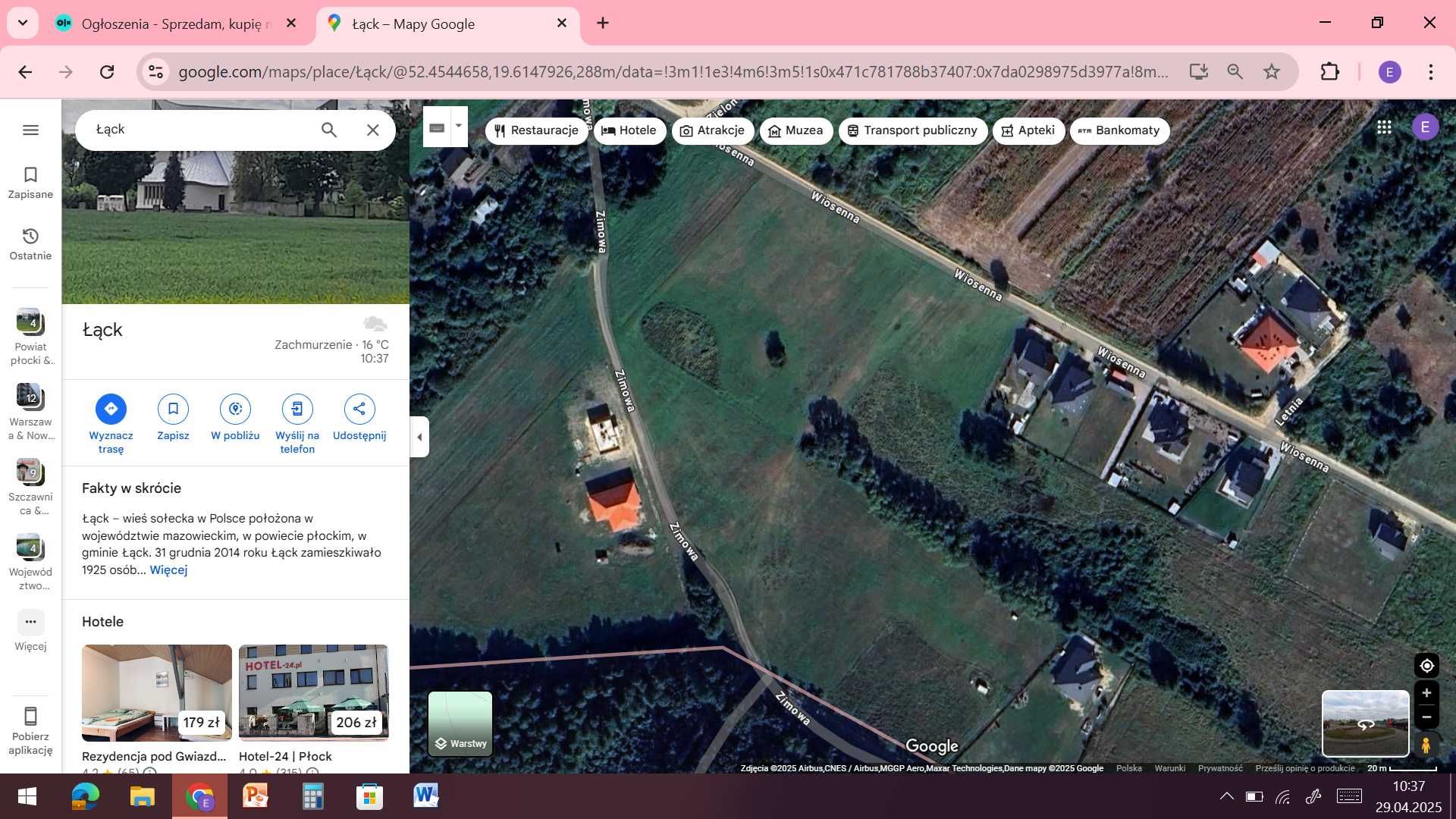Screen dimensions: 1456x819
Task: Click Prześlij opinię o produkcie link
Action: click(1305, 768)
